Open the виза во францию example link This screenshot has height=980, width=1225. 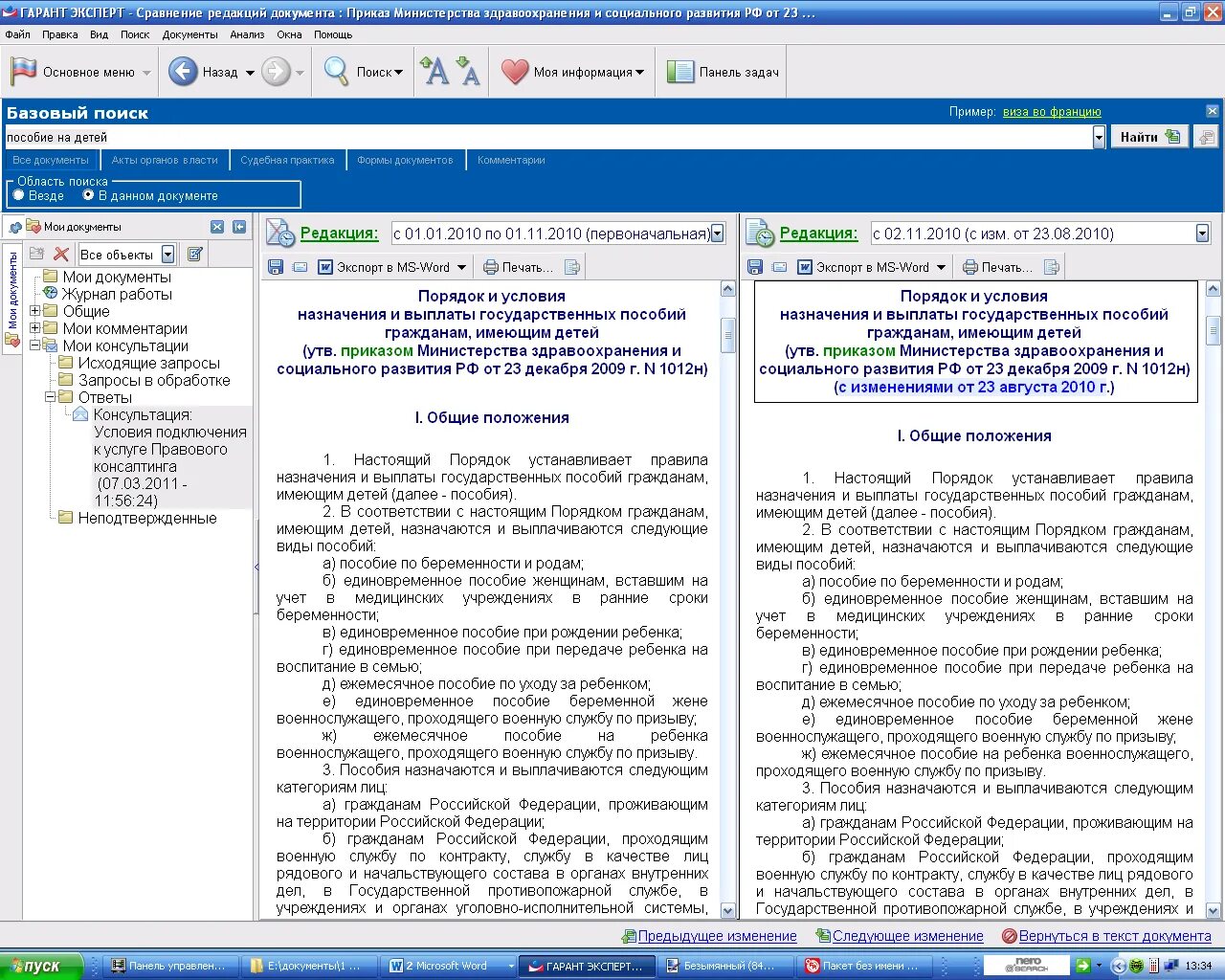coord(1052,112)
